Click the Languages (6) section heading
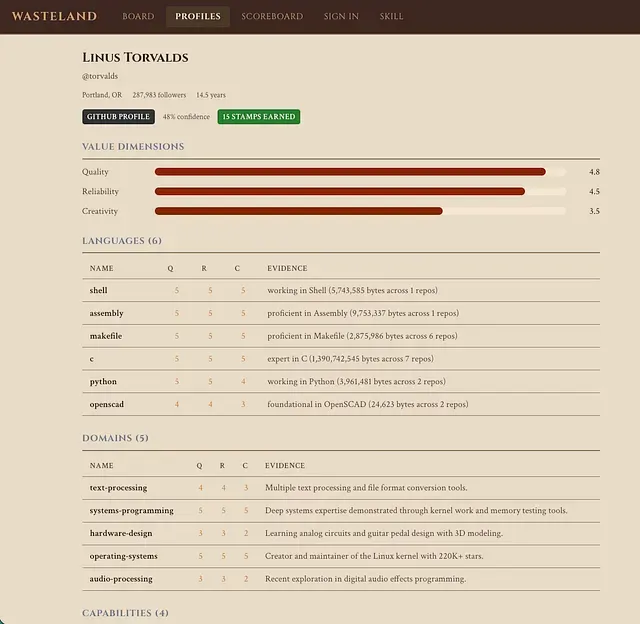This screenshot has height=624, width=640. click(121, 241)
